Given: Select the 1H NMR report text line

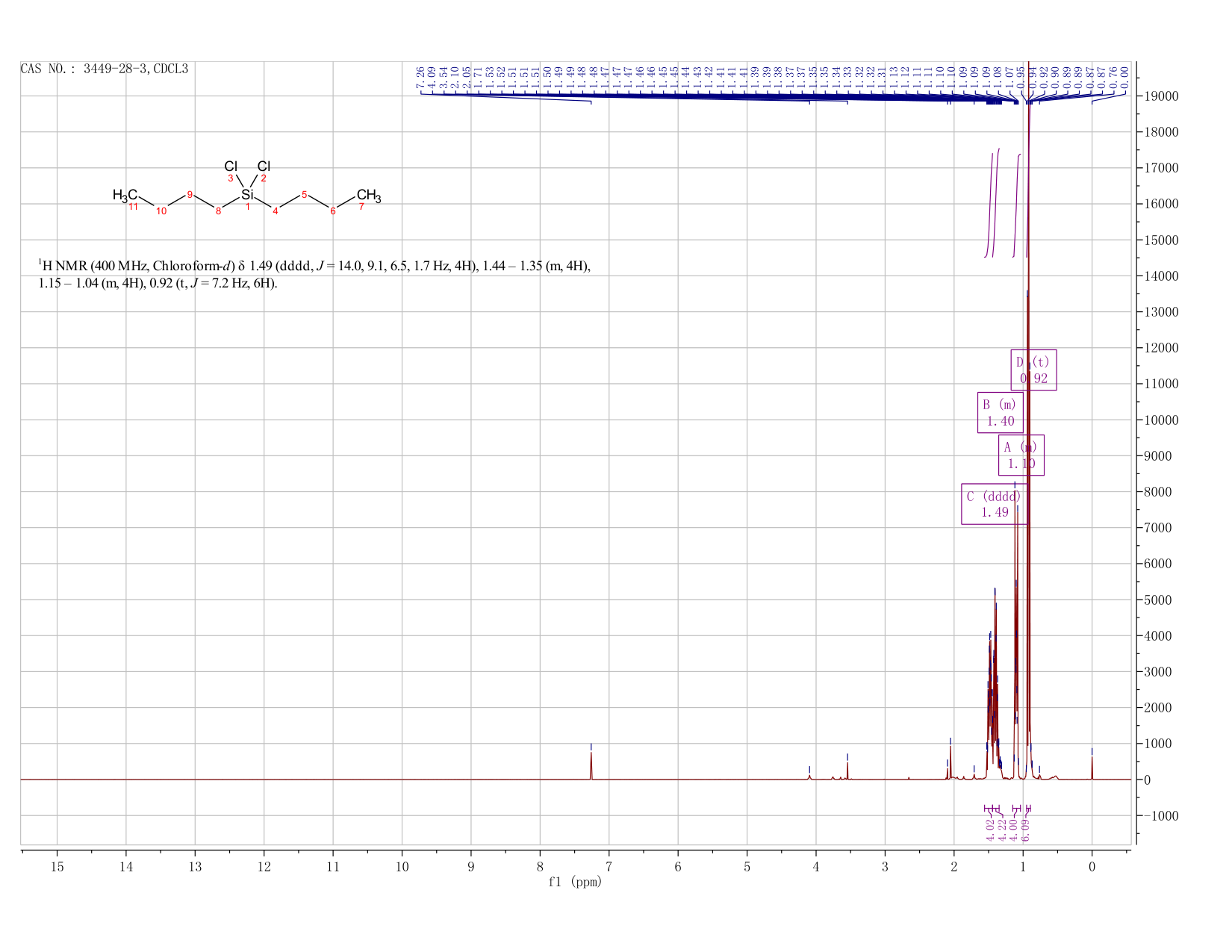Looking at the screenshot, I should coord(314,274).
